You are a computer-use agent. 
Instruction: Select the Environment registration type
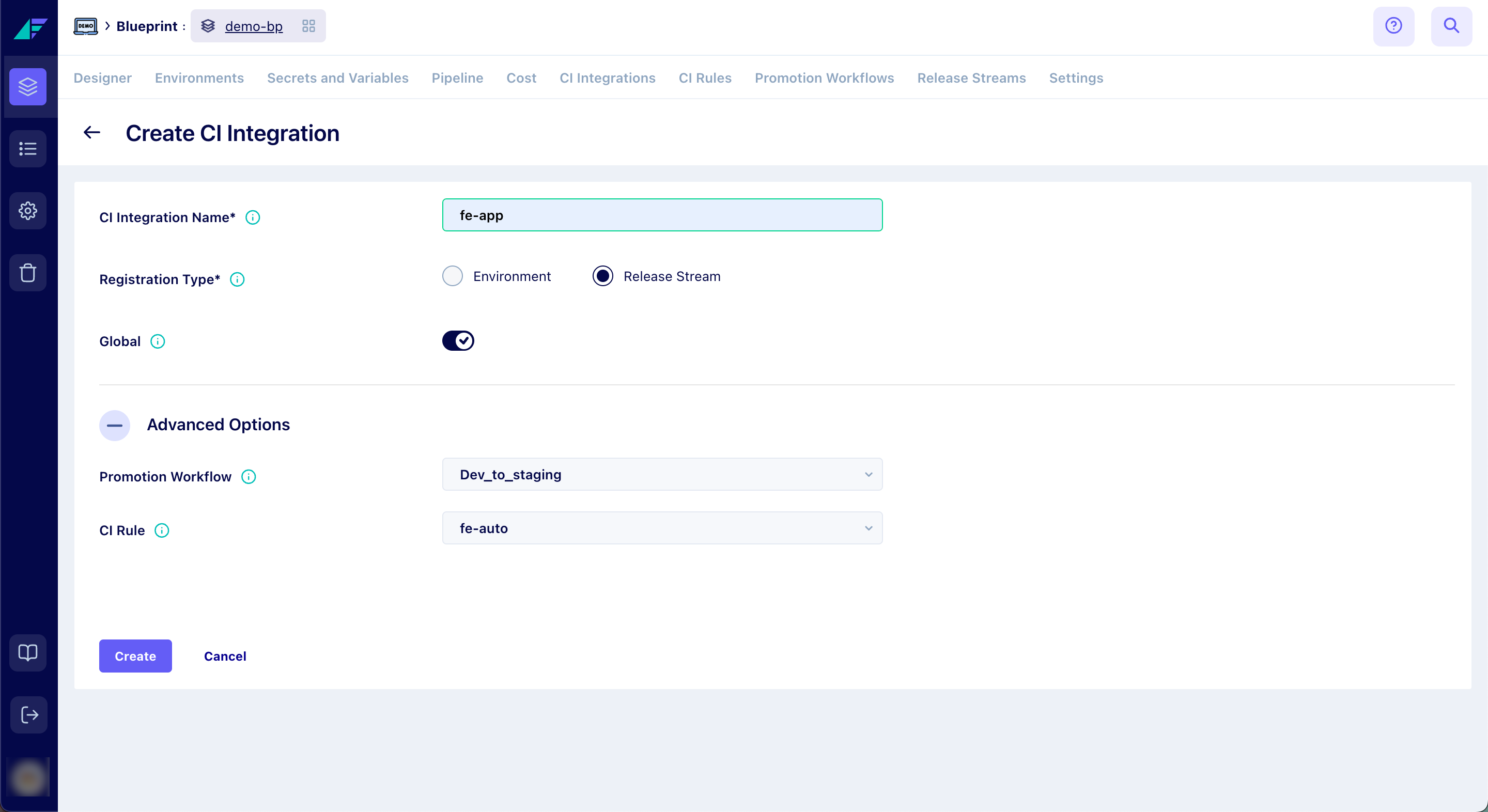tap(453, 276)
